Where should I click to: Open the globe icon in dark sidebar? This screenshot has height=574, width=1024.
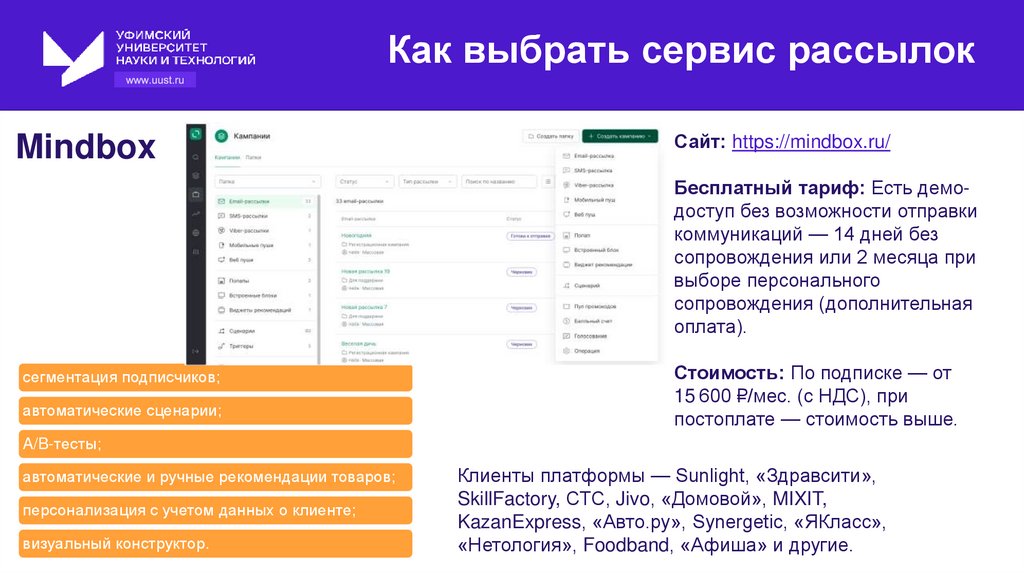click(195, 232)
